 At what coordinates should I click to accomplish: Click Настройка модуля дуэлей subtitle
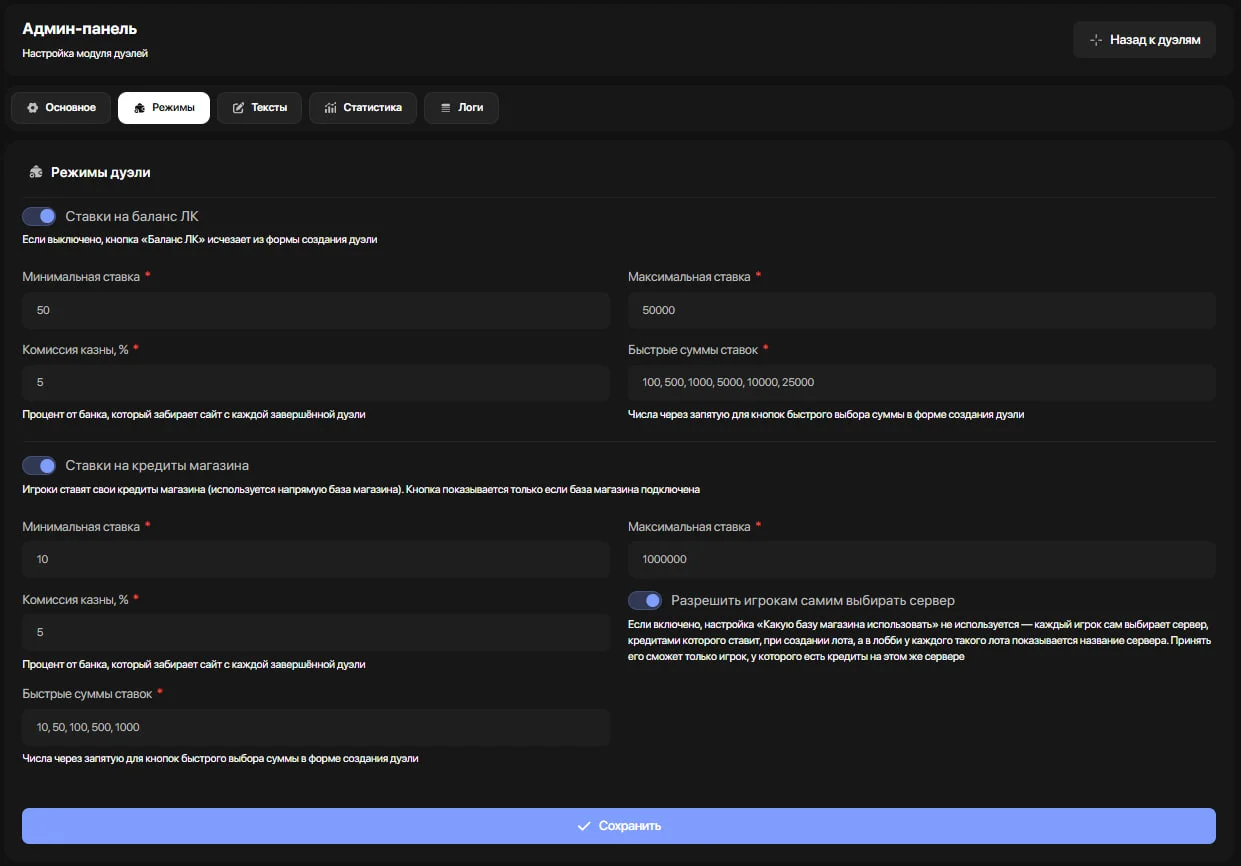point(85,53)
